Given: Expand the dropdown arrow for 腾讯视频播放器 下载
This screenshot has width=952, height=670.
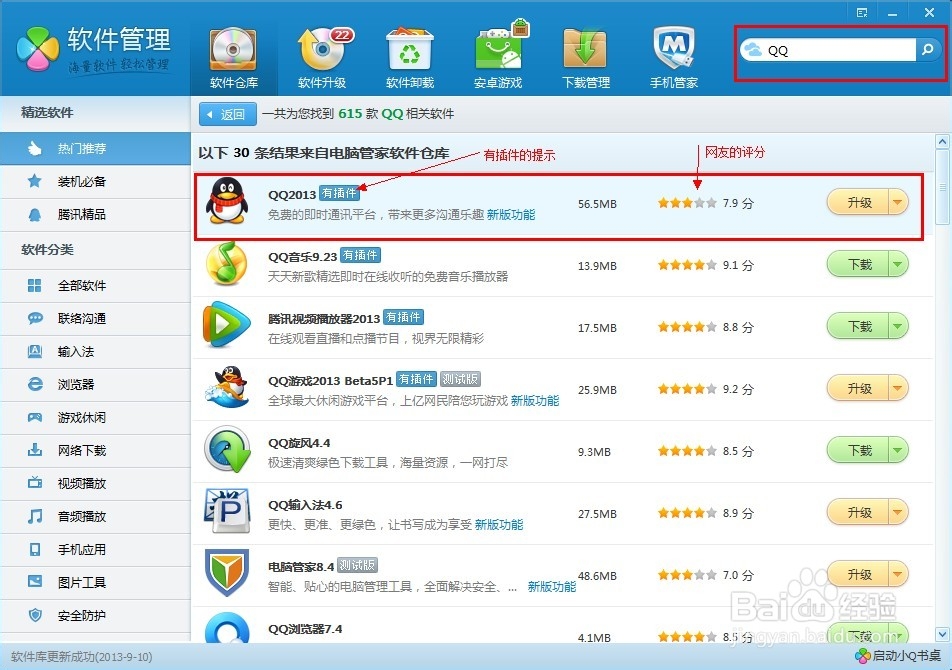Looking at the screenshot, I should point(898,327).
